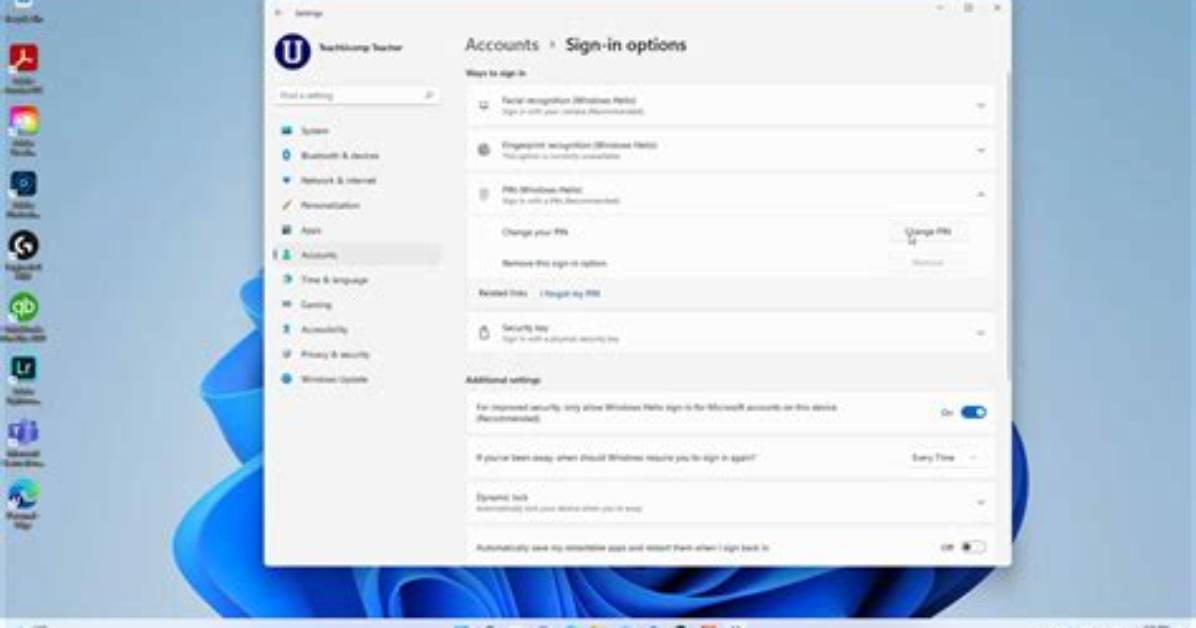Expand the Dynamic lock section

[981, 502]
